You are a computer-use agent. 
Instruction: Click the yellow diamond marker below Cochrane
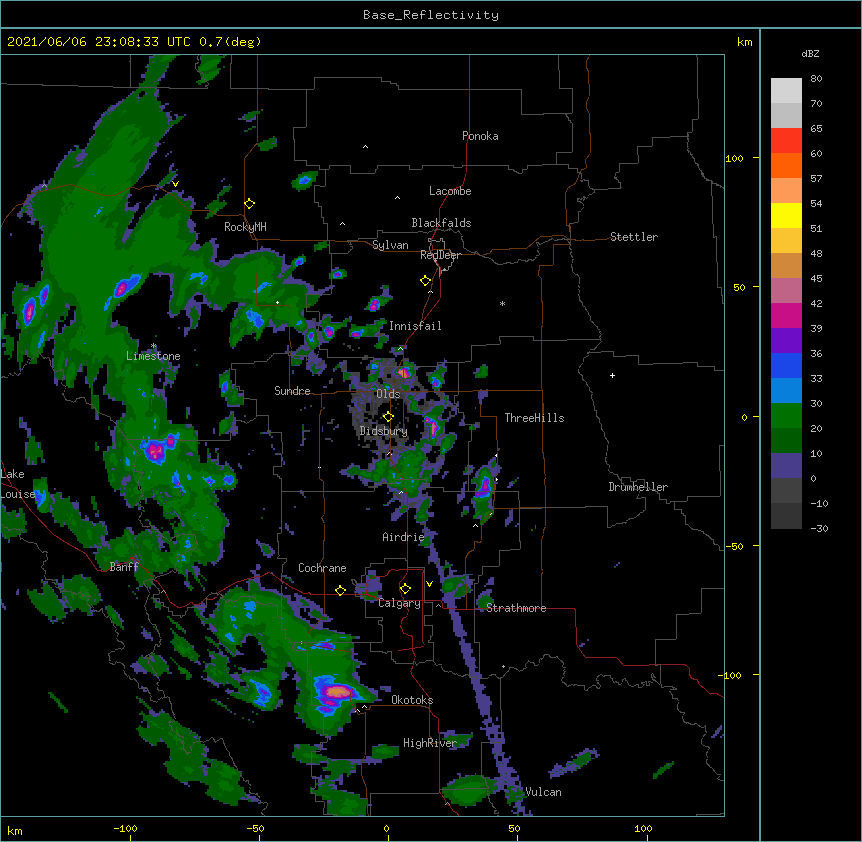coord(340,590)
